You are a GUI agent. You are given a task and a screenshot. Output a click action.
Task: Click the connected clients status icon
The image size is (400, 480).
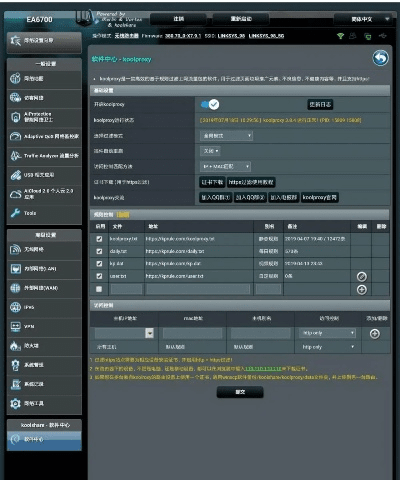[353, 36]
